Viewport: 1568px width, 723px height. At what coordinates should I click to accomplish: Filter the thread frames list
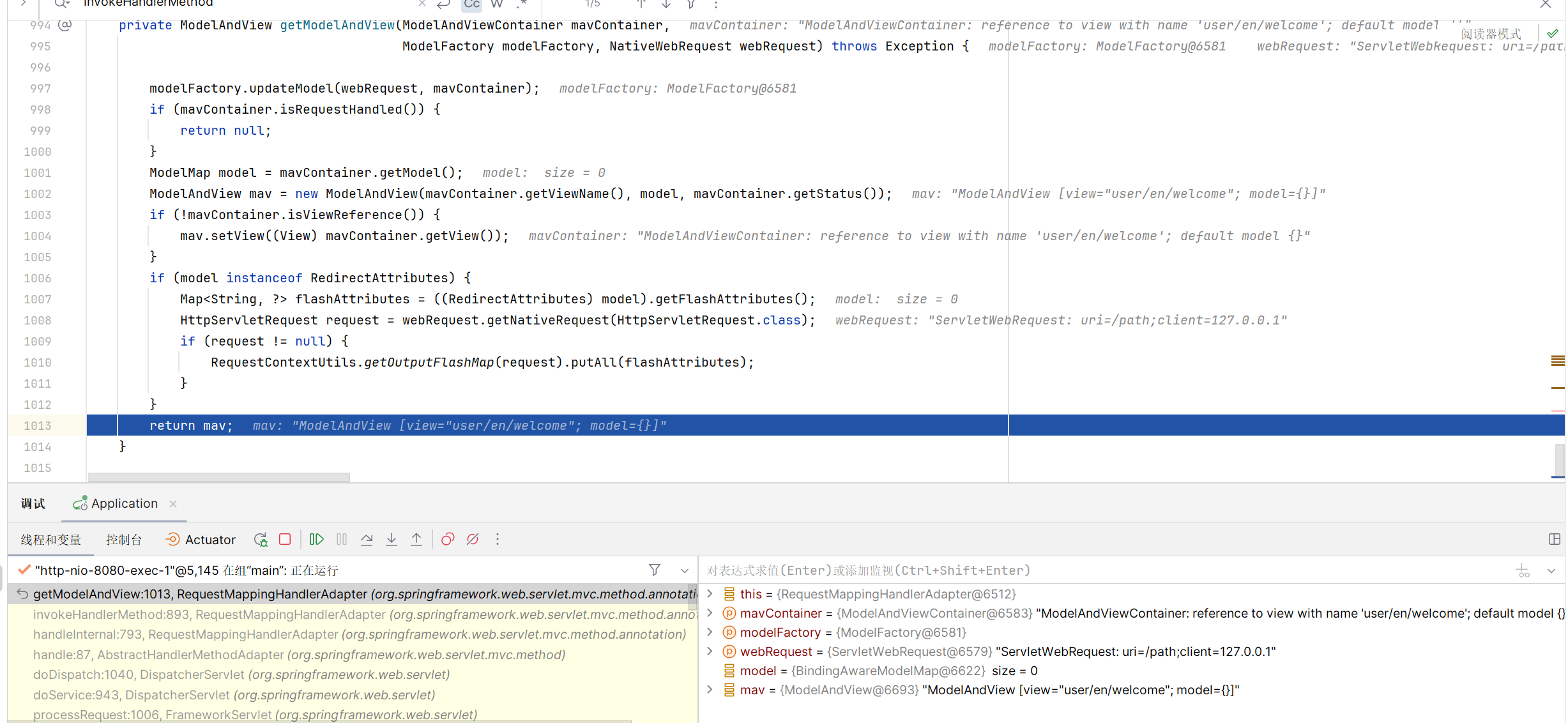655,570
